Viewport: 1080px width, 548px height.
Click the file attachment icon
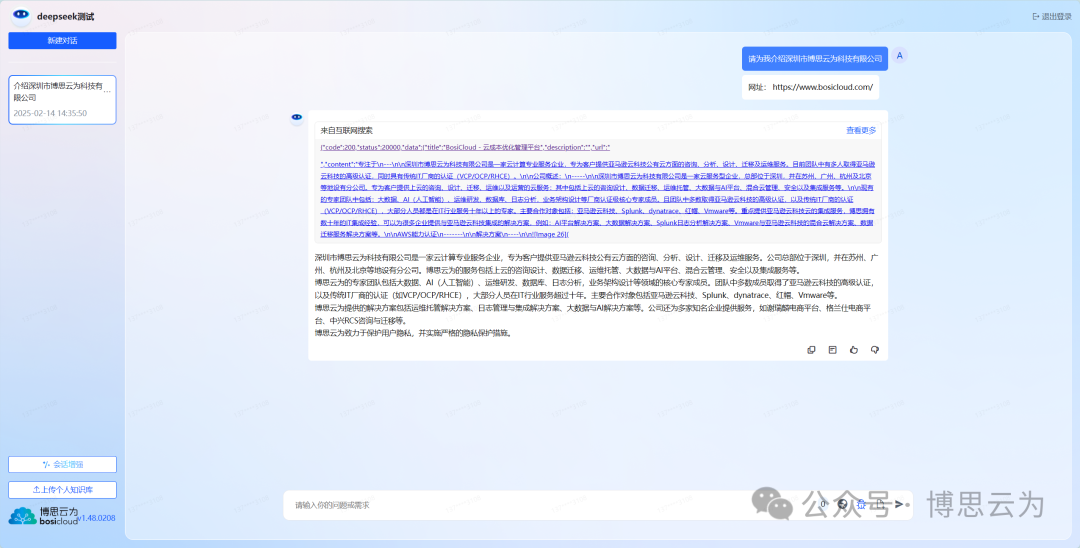[x=881, y=505]
